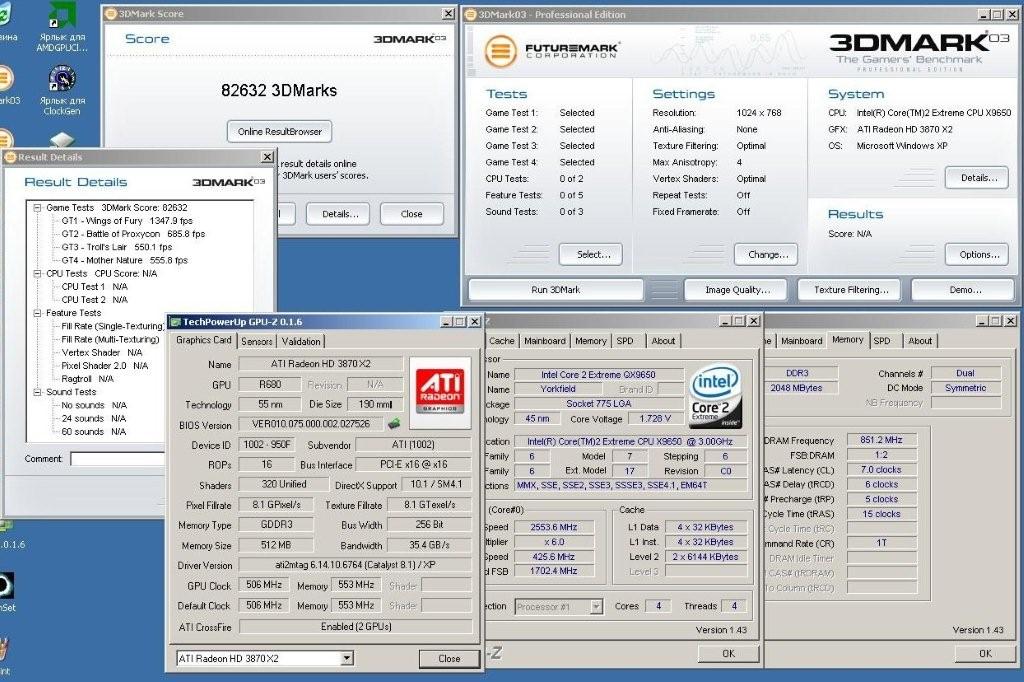Switch to the Graphics Card tab in GPU-Z

click(x=204, y=340)
